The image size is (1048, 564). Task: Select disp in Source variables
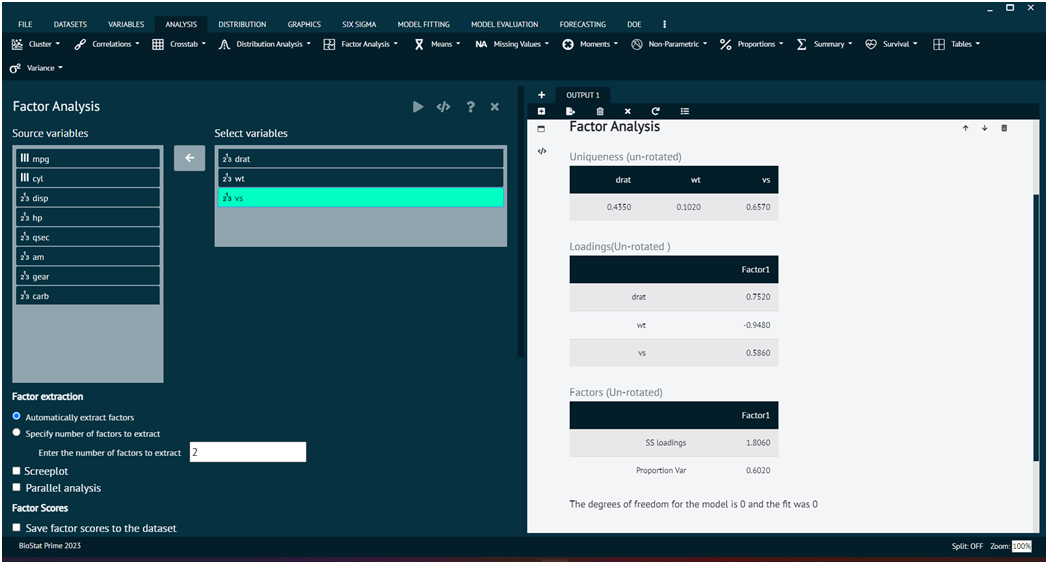click(x=88, y=198)
